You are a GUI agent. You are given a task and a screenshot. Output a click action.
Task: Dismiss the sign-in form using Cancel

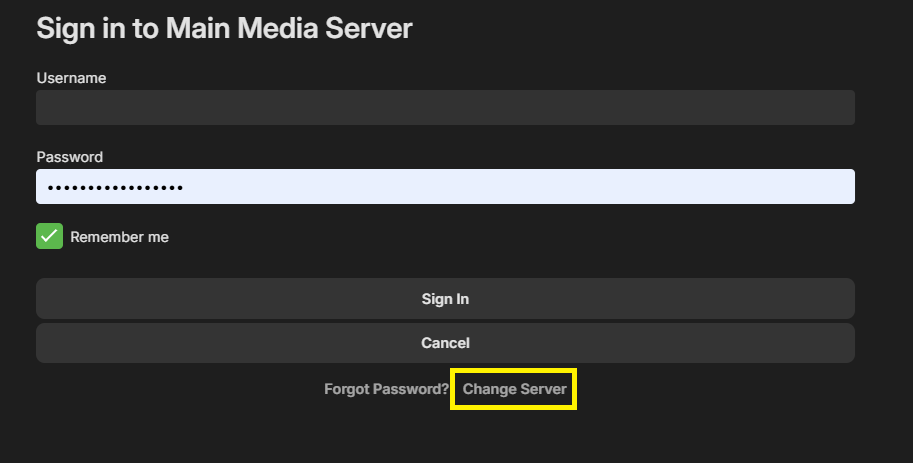point(445,343)
